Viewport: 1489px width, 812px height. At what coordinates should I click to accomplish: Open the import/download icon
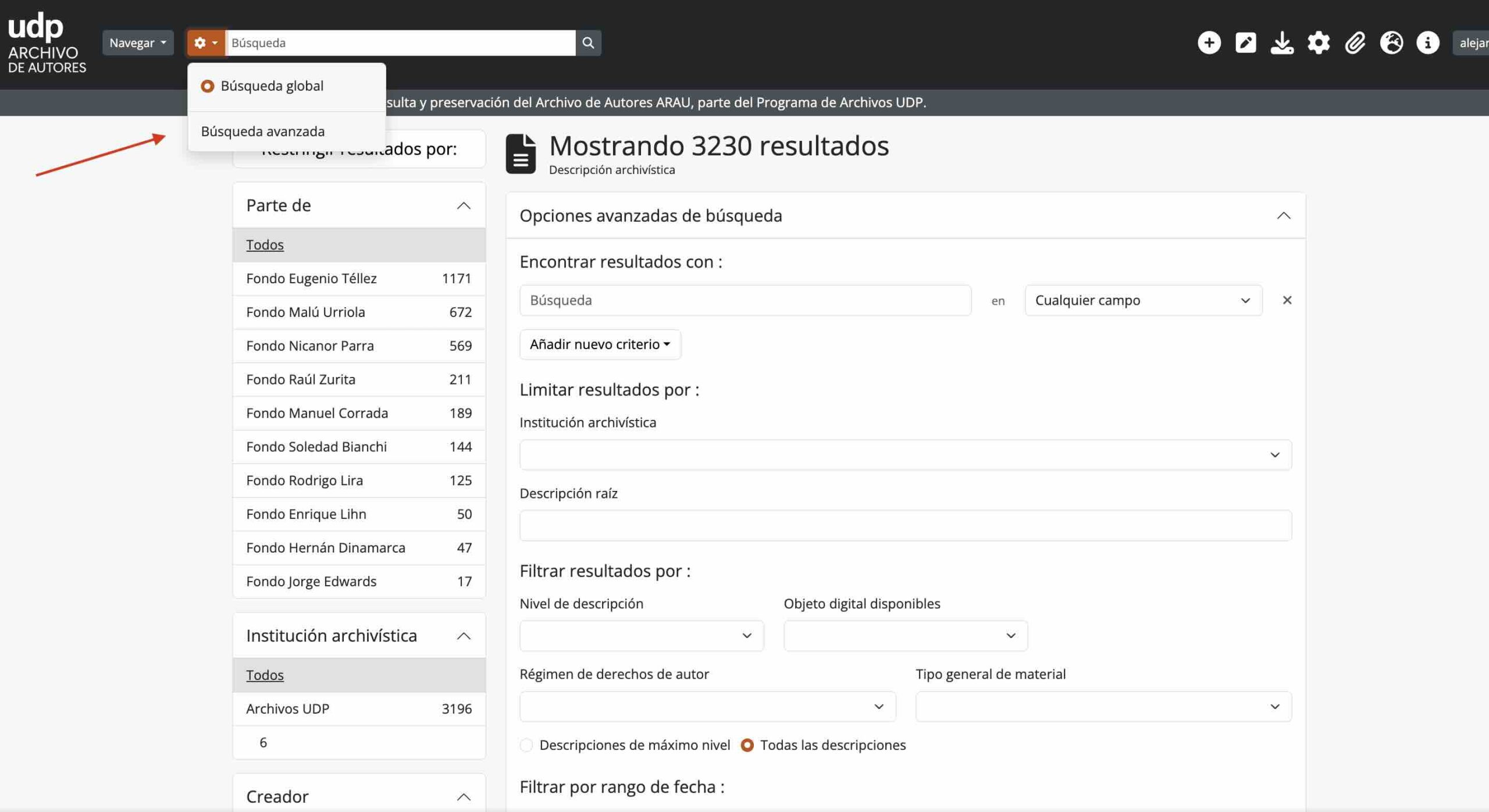pyautogui.click(x=1283, y=42)
